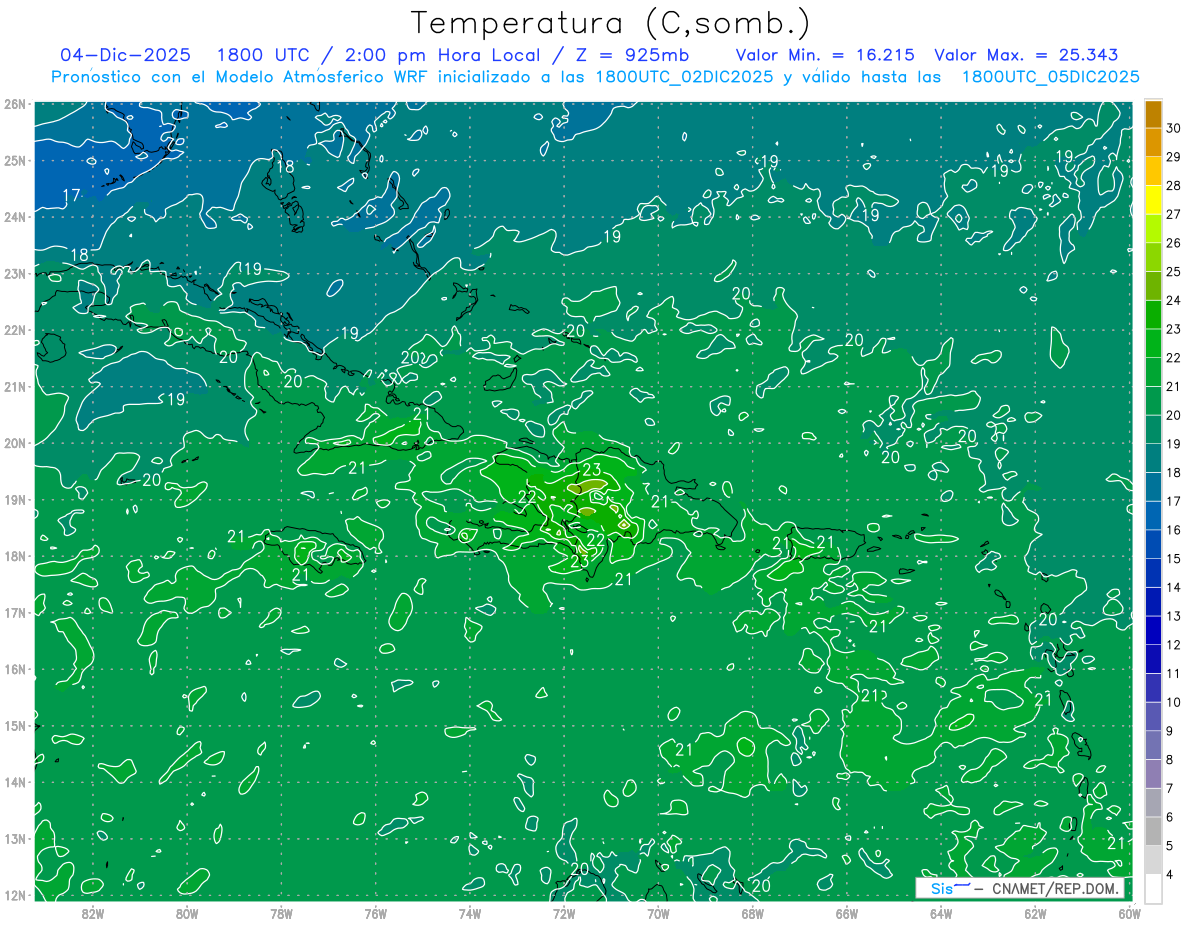
Task: Click the "Valor Max. = 25.343" readout
Action: point(1026,55)
